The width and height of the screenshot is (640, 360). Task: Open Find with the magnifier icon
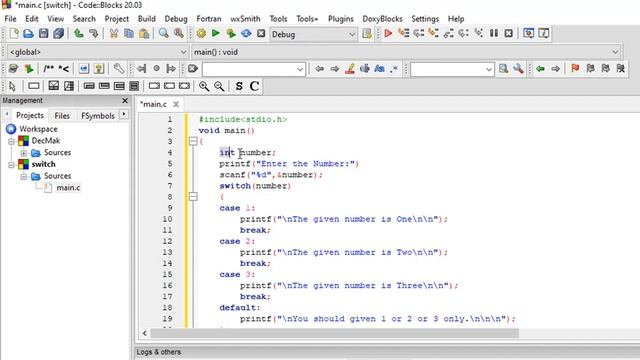[164, 33]
